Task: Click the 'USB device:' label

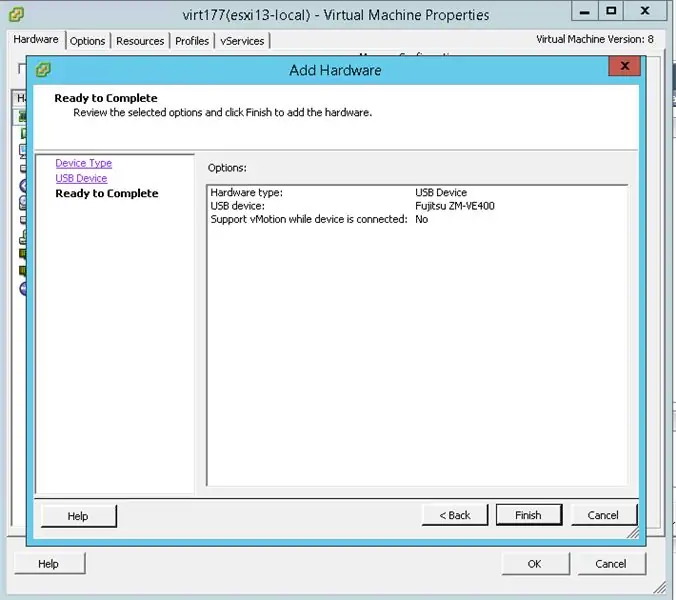Action: click(238, 206)
